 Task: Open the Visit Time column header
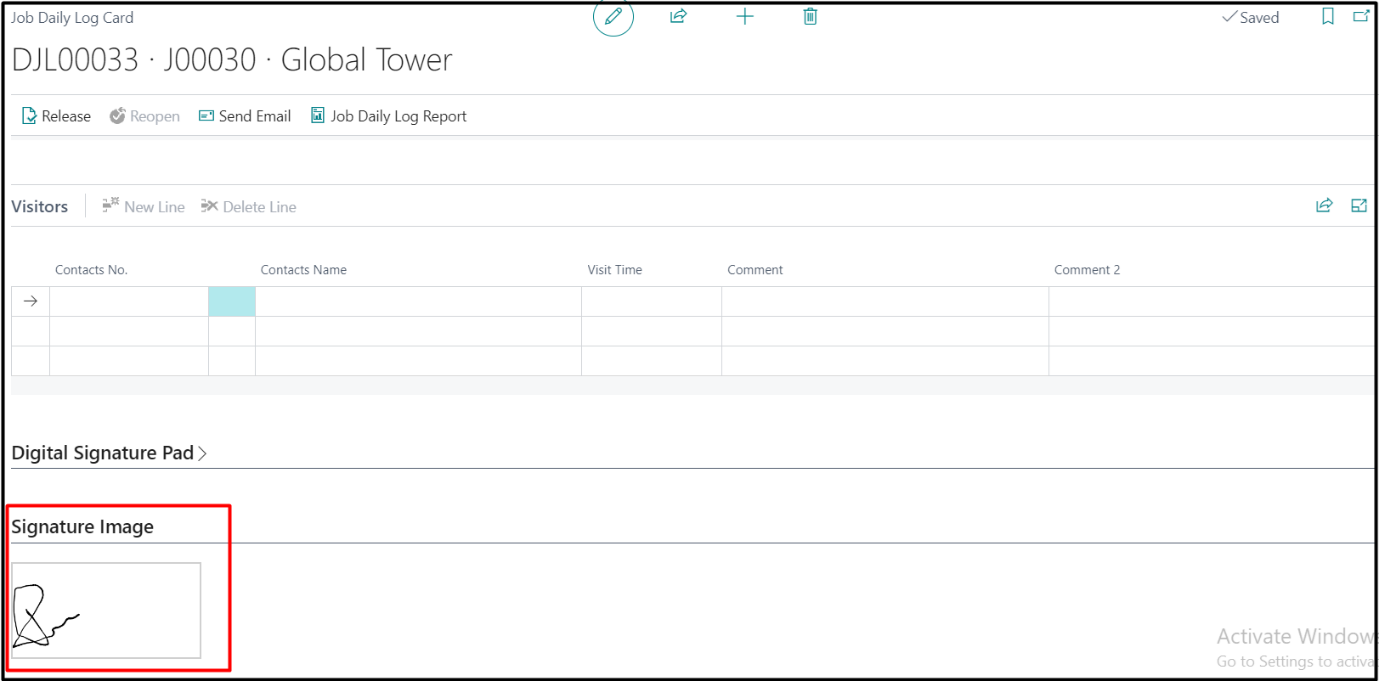pos(614,269)
